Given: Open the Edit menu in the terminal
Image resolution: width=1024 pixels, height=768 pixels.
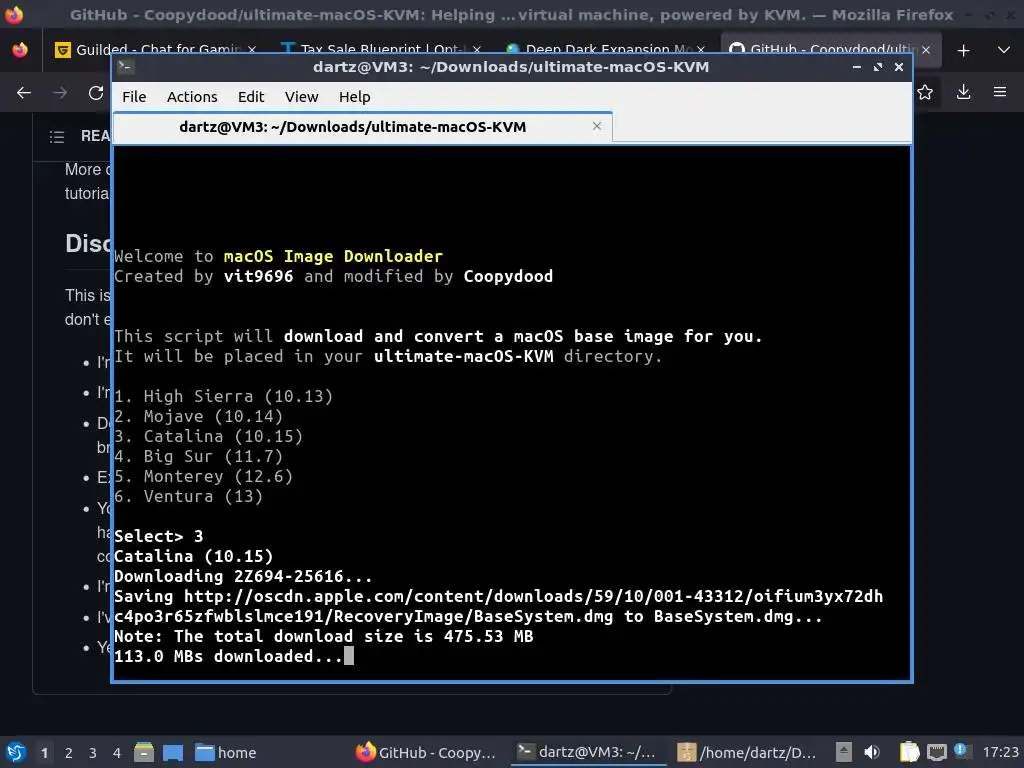Looking at the screenshot, I should [251, 97].
